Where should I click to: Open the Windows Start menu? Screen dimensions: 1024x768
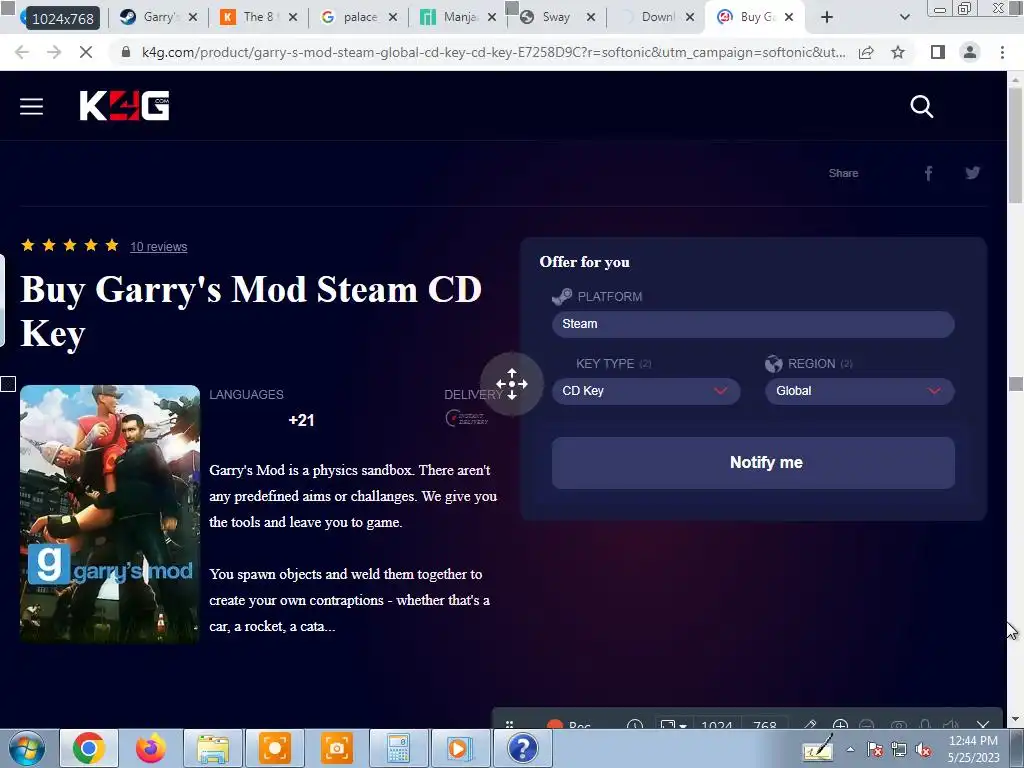[x=26, y=748]
